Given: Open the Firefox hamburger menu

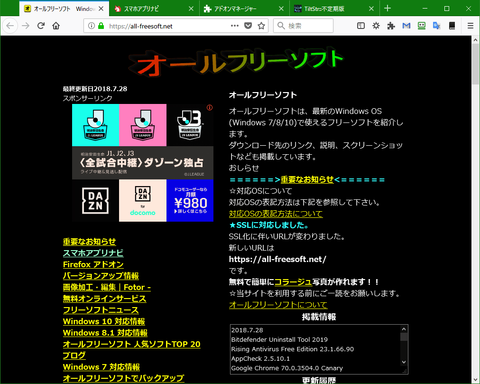Looking at the screenshot, I should [x=470, y=26].
